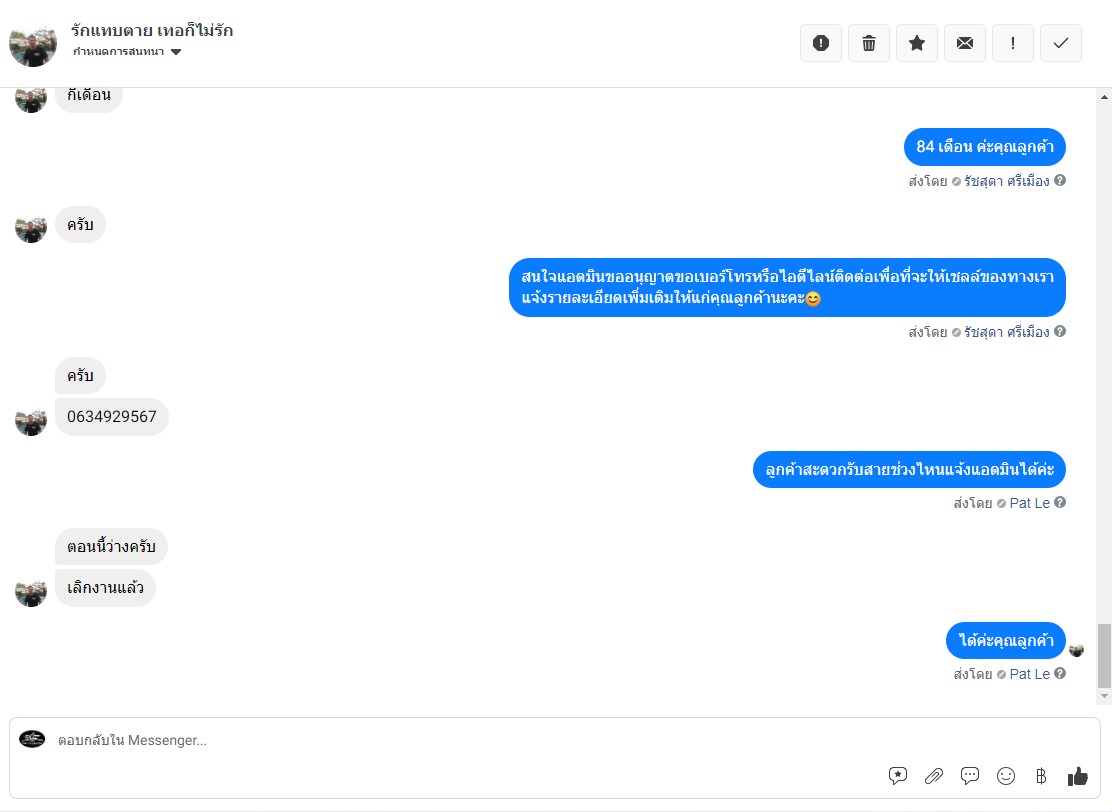This screenshot has width=1112, height=812.
Task: Open Pat Le sender link under last message
Action: tap(1030, 674)
